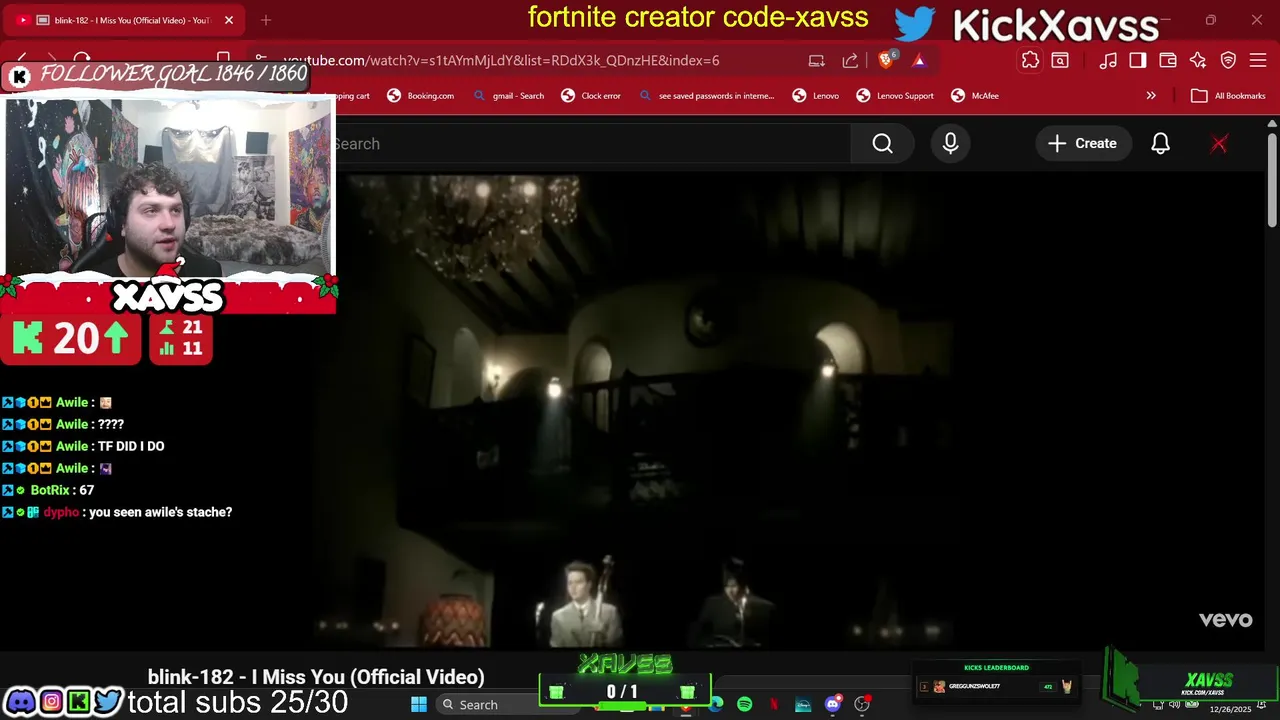Image resolution: width=1280 pixels, height=720 pixels.
Task: Click the video title 'blink-182 - I Miss You (Official Video)'
Action: tap(316, 677)
